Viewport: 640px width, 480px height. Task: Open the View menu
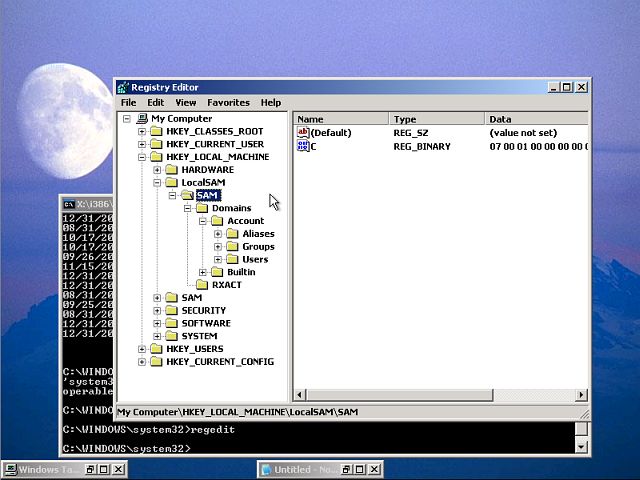(186, 102)
